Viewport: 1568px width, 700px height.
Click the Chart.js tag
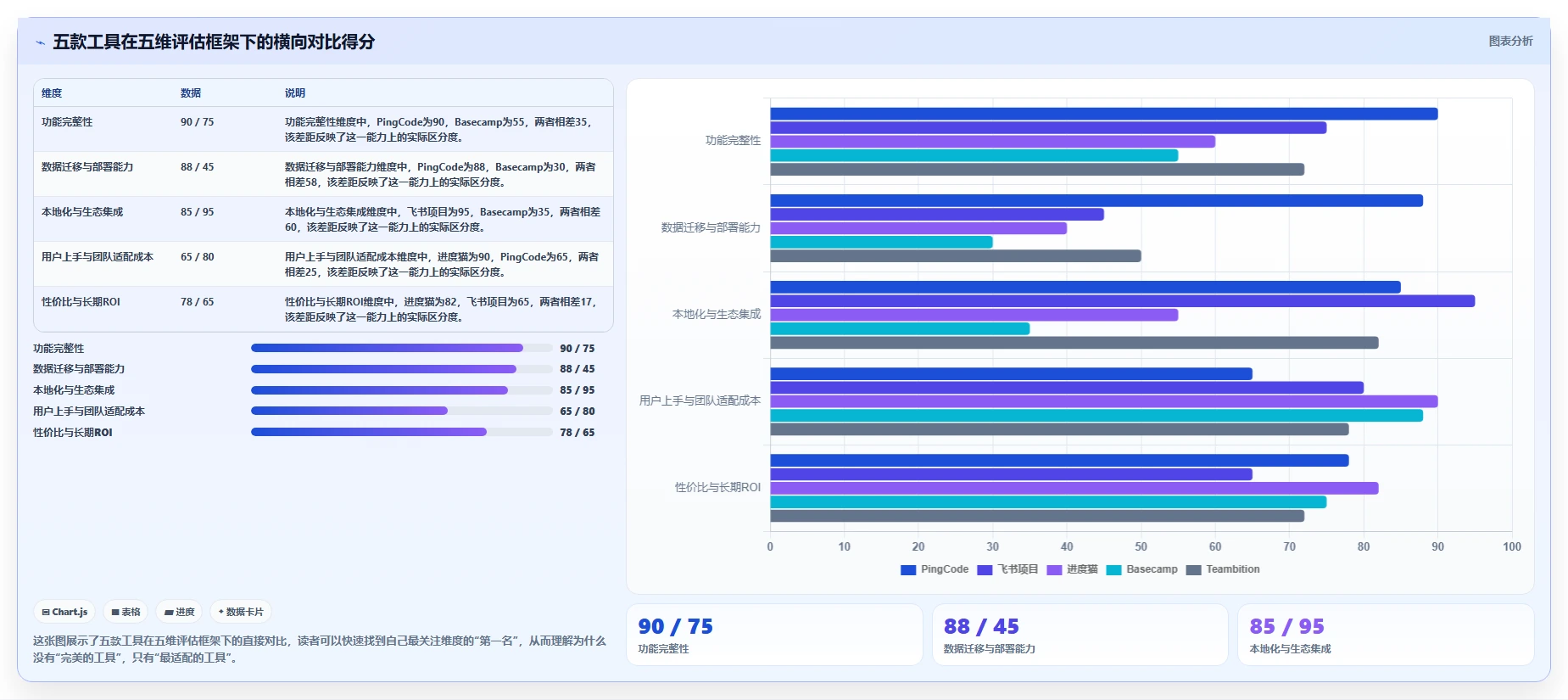pos(64,612)
